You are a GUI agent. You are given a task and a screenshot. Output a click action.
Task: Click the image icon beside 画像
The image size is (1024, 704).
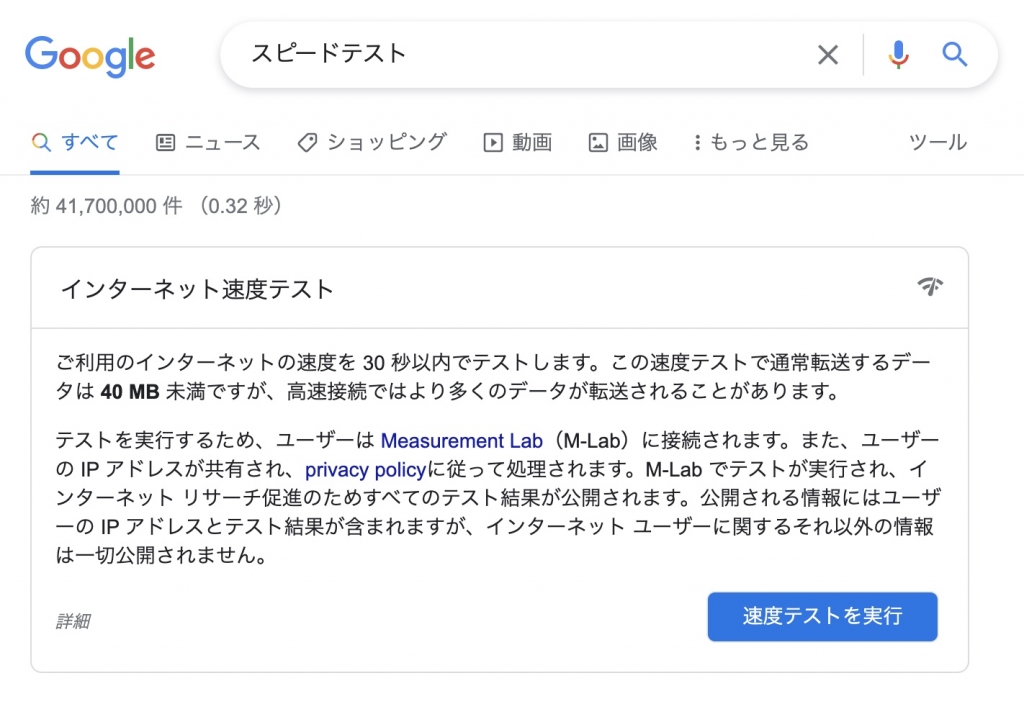pos(596,142)
